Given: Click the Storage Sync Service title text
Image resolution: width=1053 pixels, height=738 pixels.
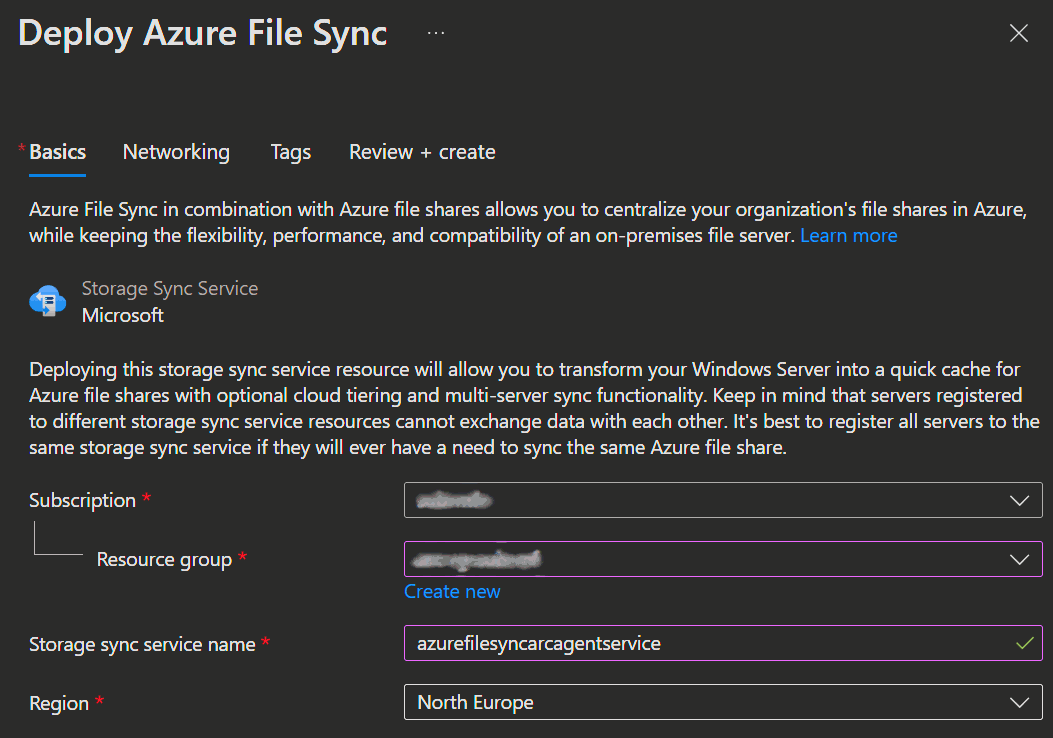Looking at the screenshot, I should 170,289.
